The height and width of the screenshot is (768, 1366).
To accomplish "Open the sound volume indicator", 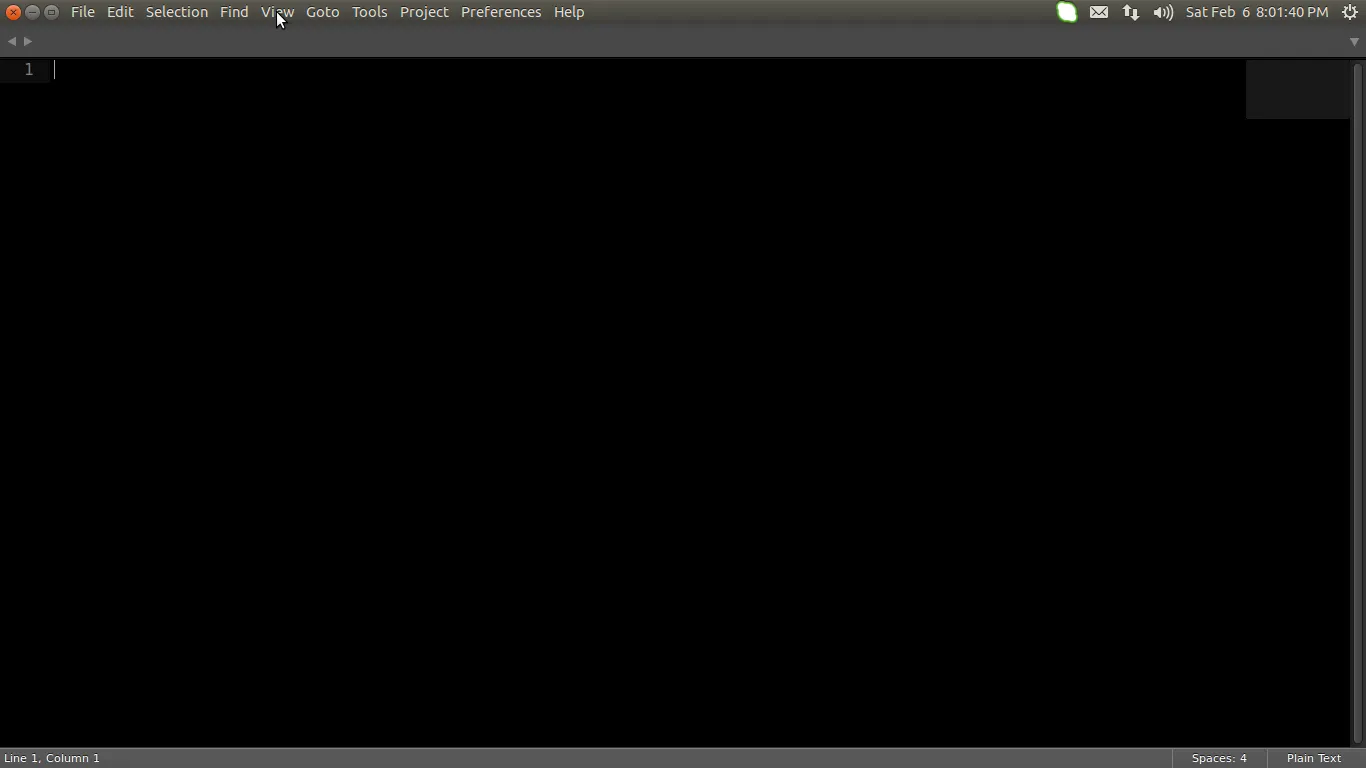I will coord(1163,12).
